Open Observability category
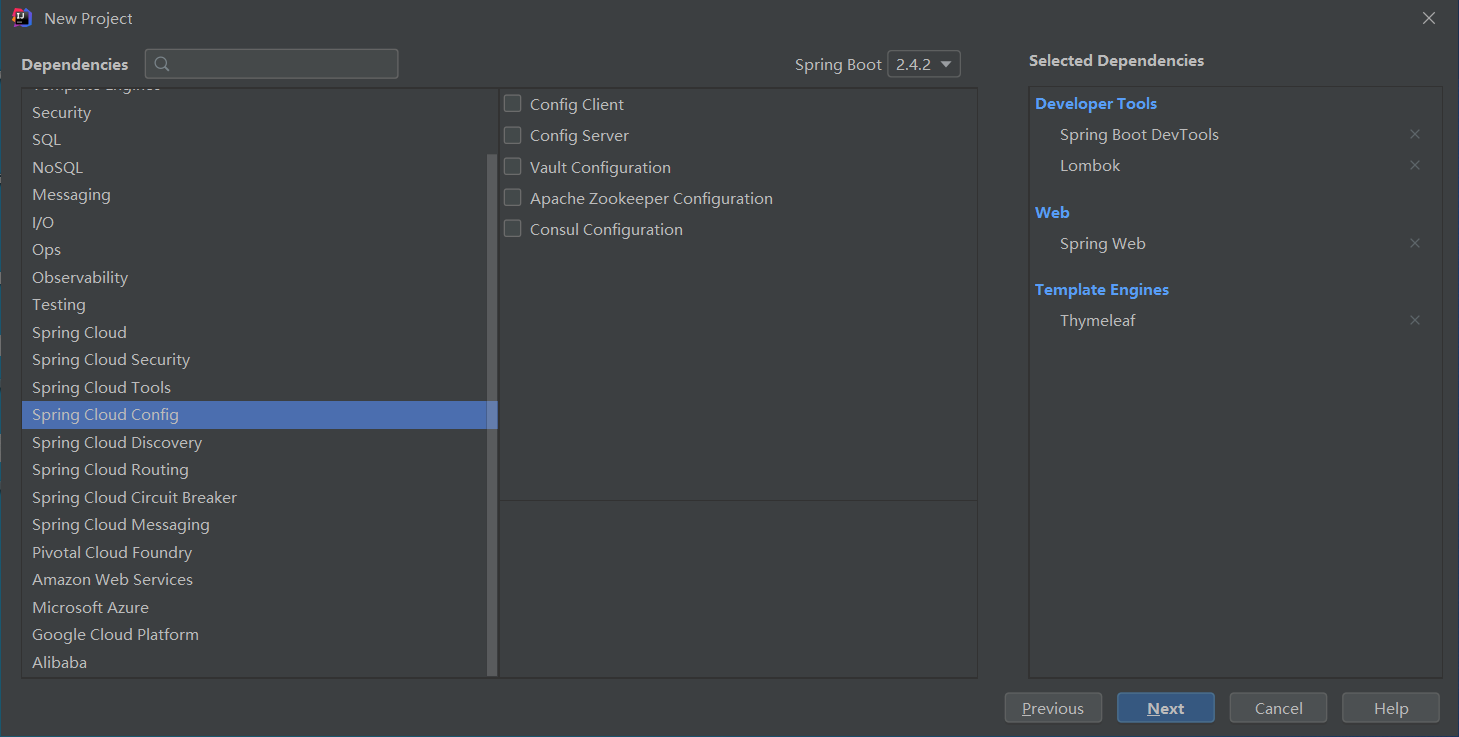 pos(254,278)
